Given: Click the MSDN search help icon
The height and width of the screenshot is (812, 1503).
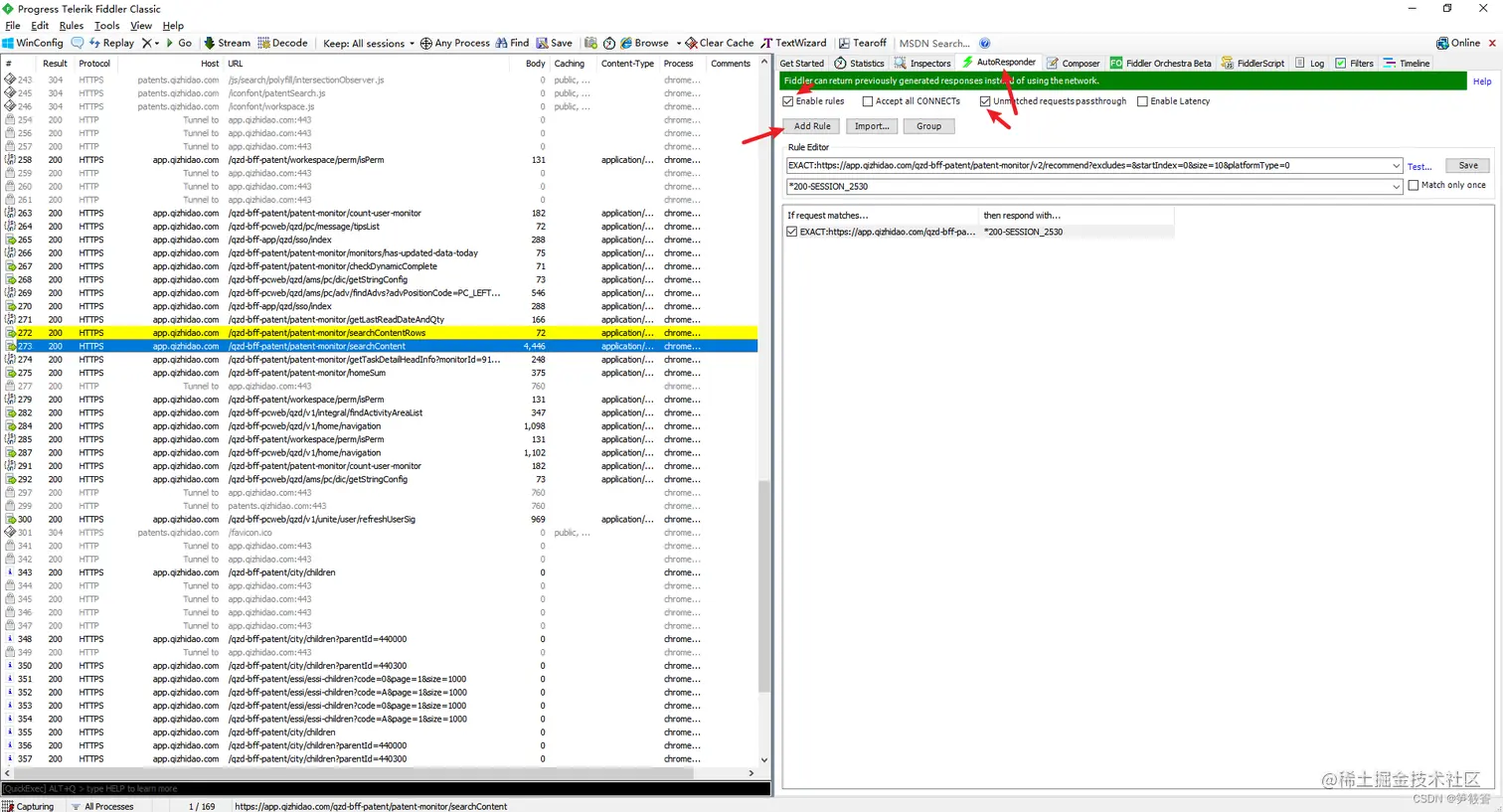Looking at the screenshot, I should click(x=985, y=43).
